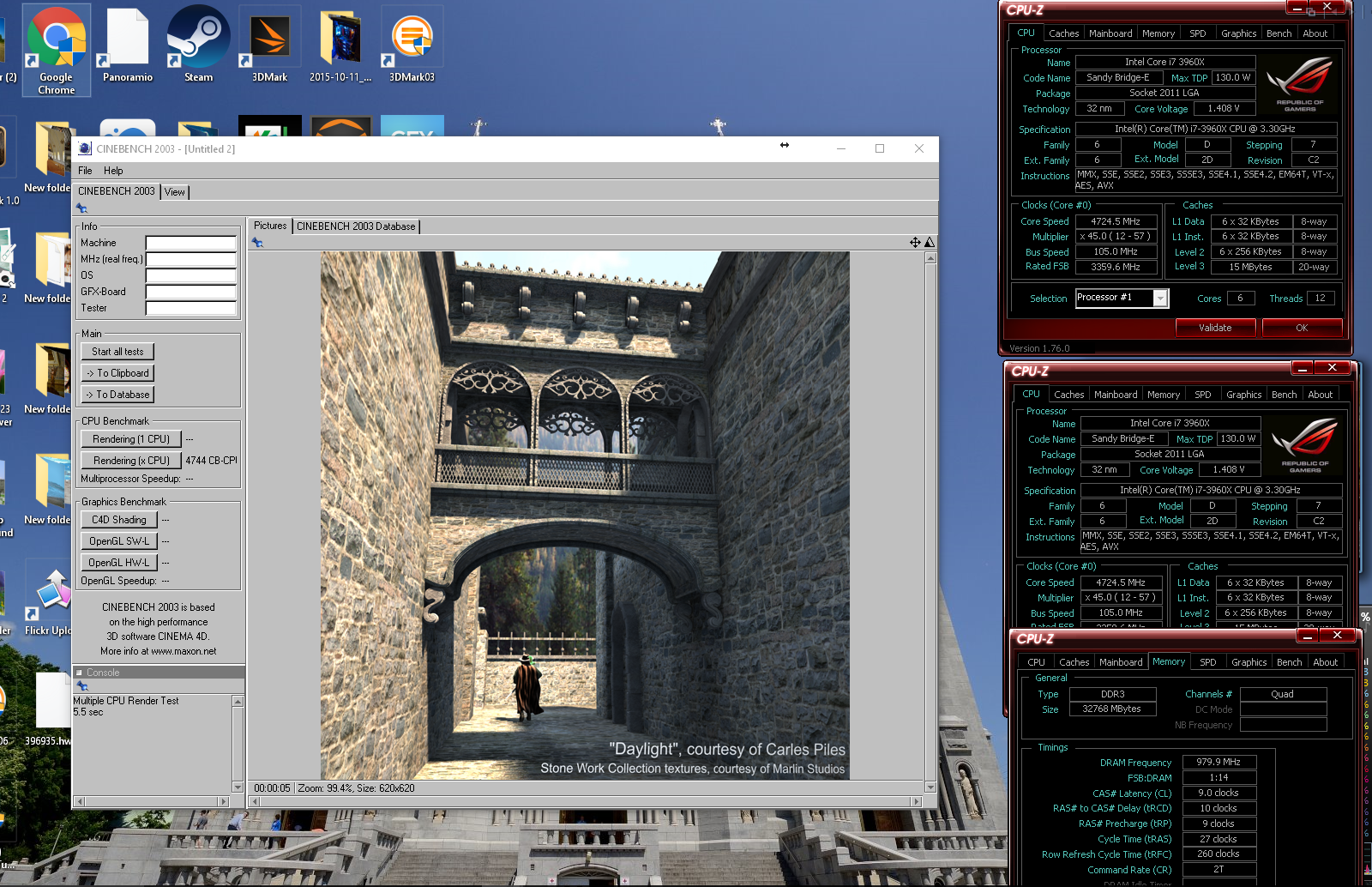Click the '5.5 sec' console line
The width and height of the screenshot is (1372, 887).
tap(88, 712)
